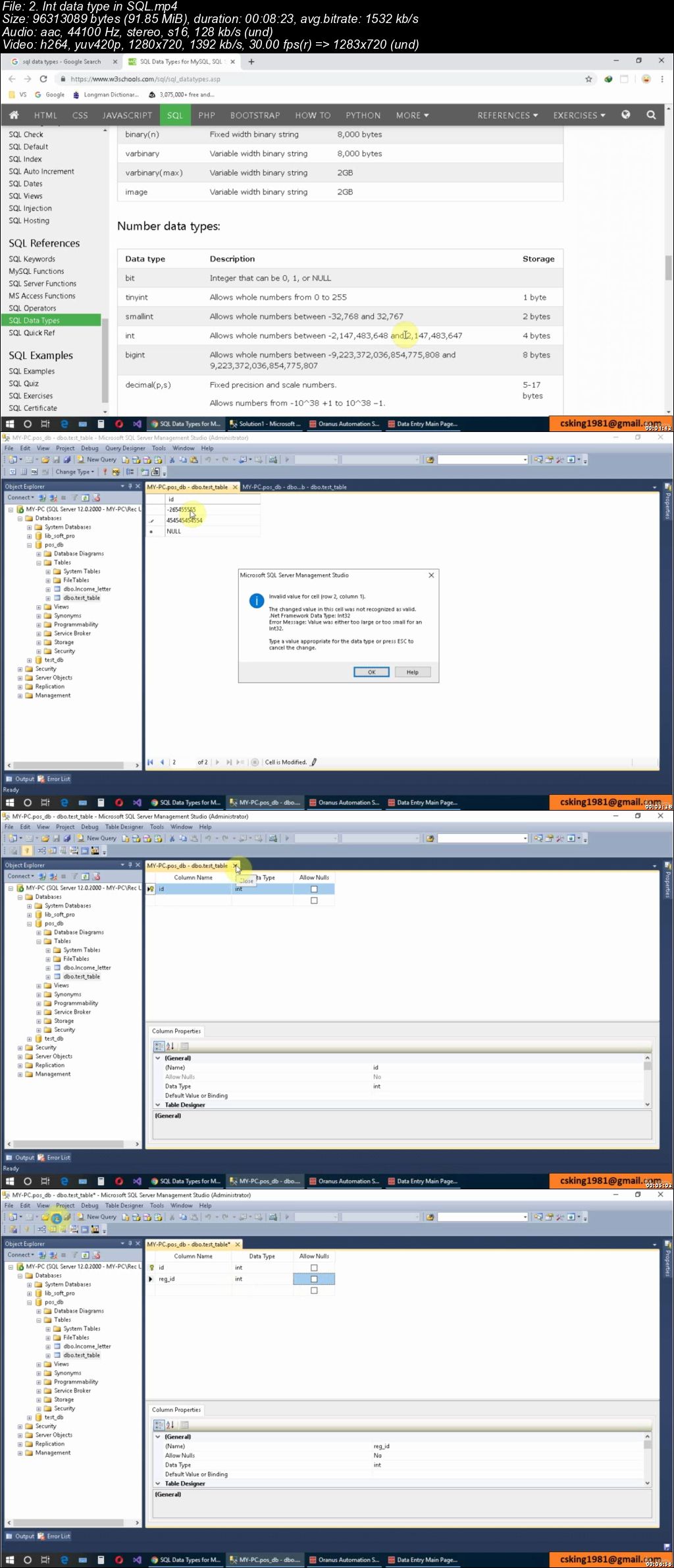Image resolution: width=674 pixels, height=1568 pixels.
Task: Tick Allow Nulls for reg_id row
Action: [314, 1279]
